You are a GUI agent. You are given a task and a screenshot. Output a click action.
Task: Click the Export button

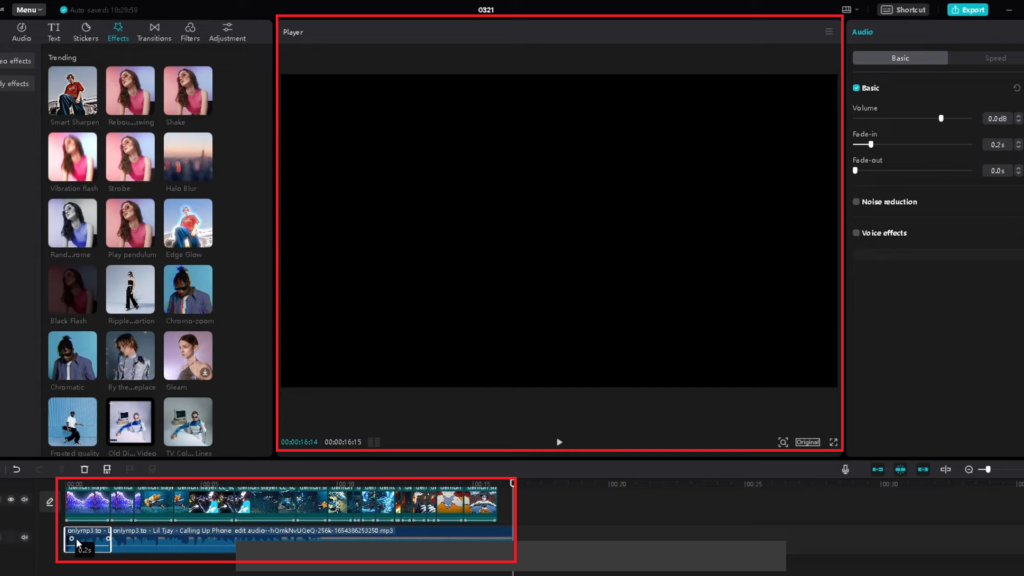[967, 9]
